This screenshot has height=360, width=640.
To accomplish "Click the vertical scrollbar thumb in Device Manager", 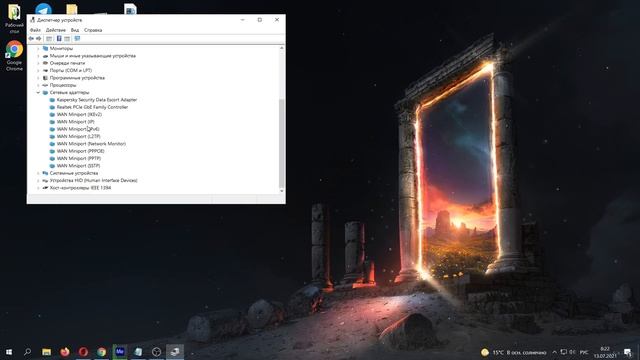I will (x=282, y=143).
